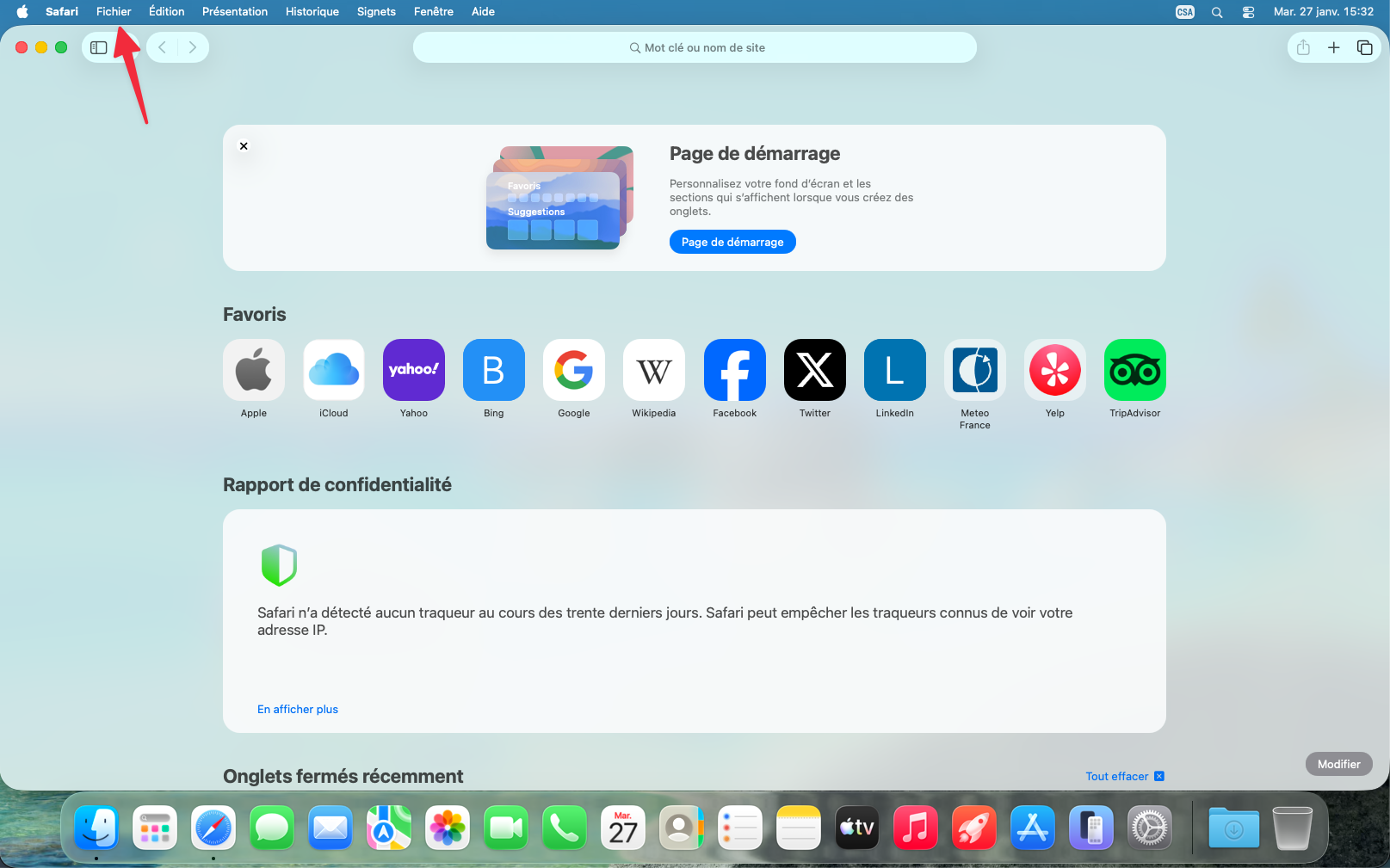1390x868 pixels.
Task: Click the privacy shield icon
Action: tap(279, 565)
